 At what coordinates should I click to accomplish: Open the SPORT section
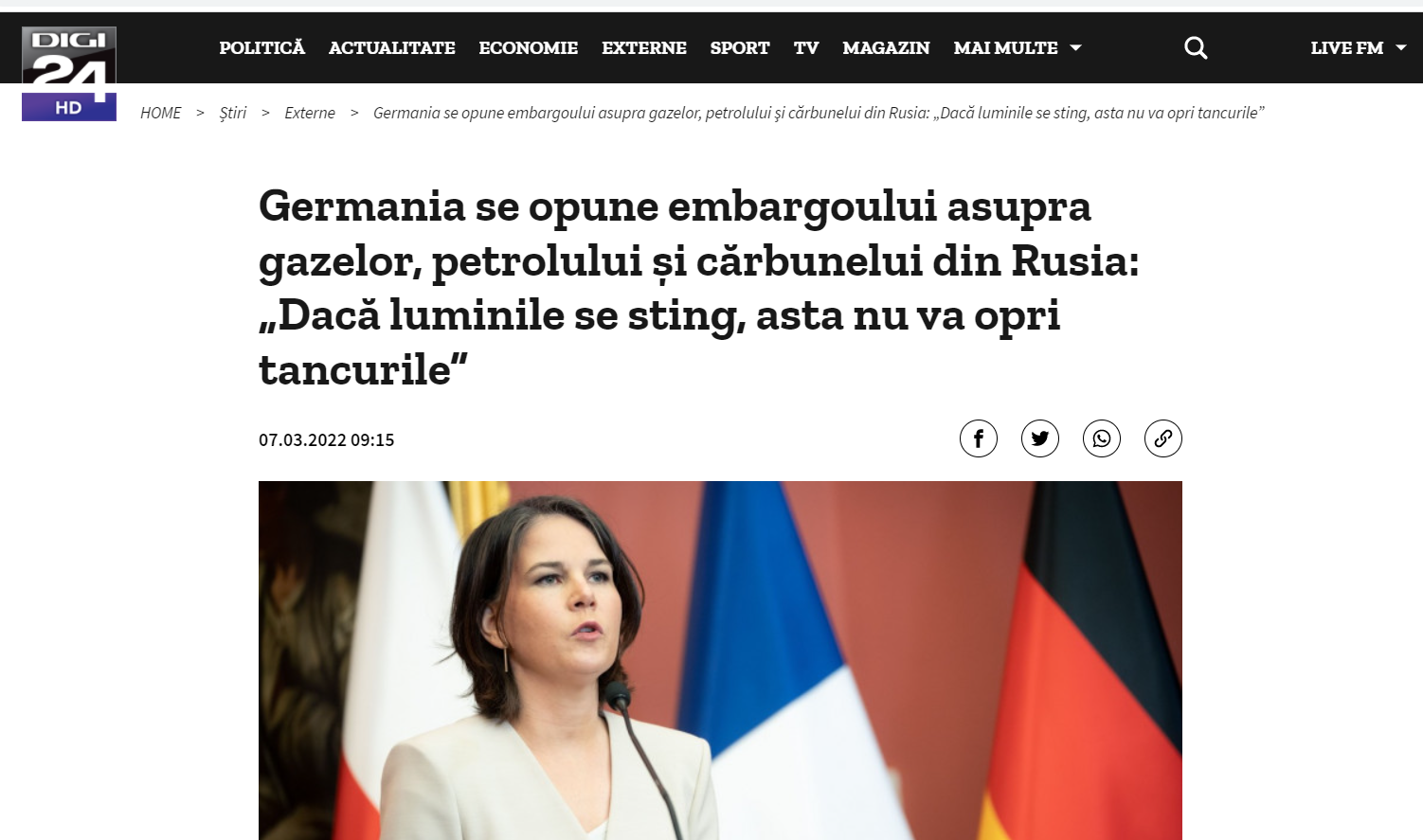click(740, 47)
